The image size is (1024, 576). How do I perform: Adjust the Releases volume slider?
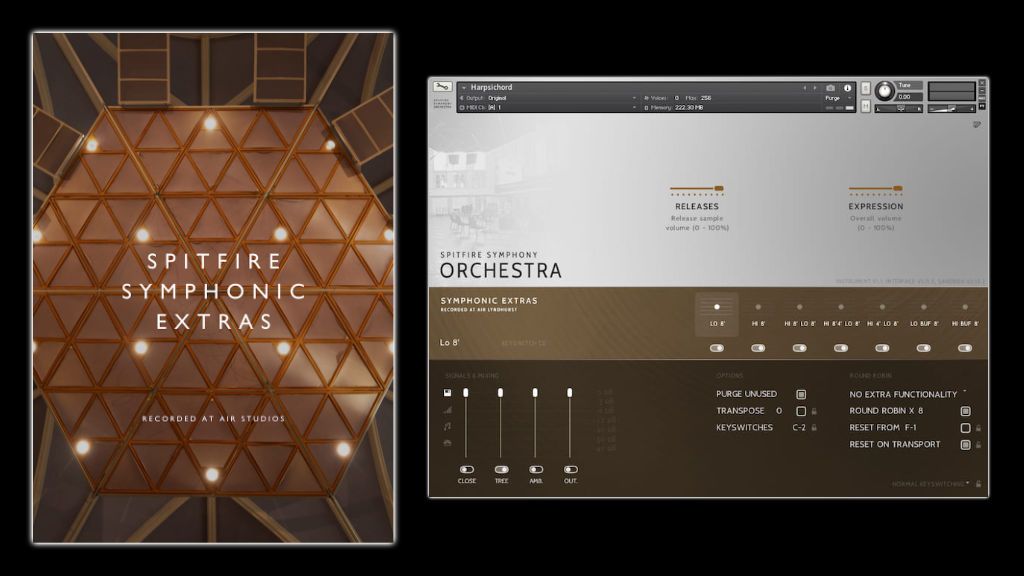696,189
